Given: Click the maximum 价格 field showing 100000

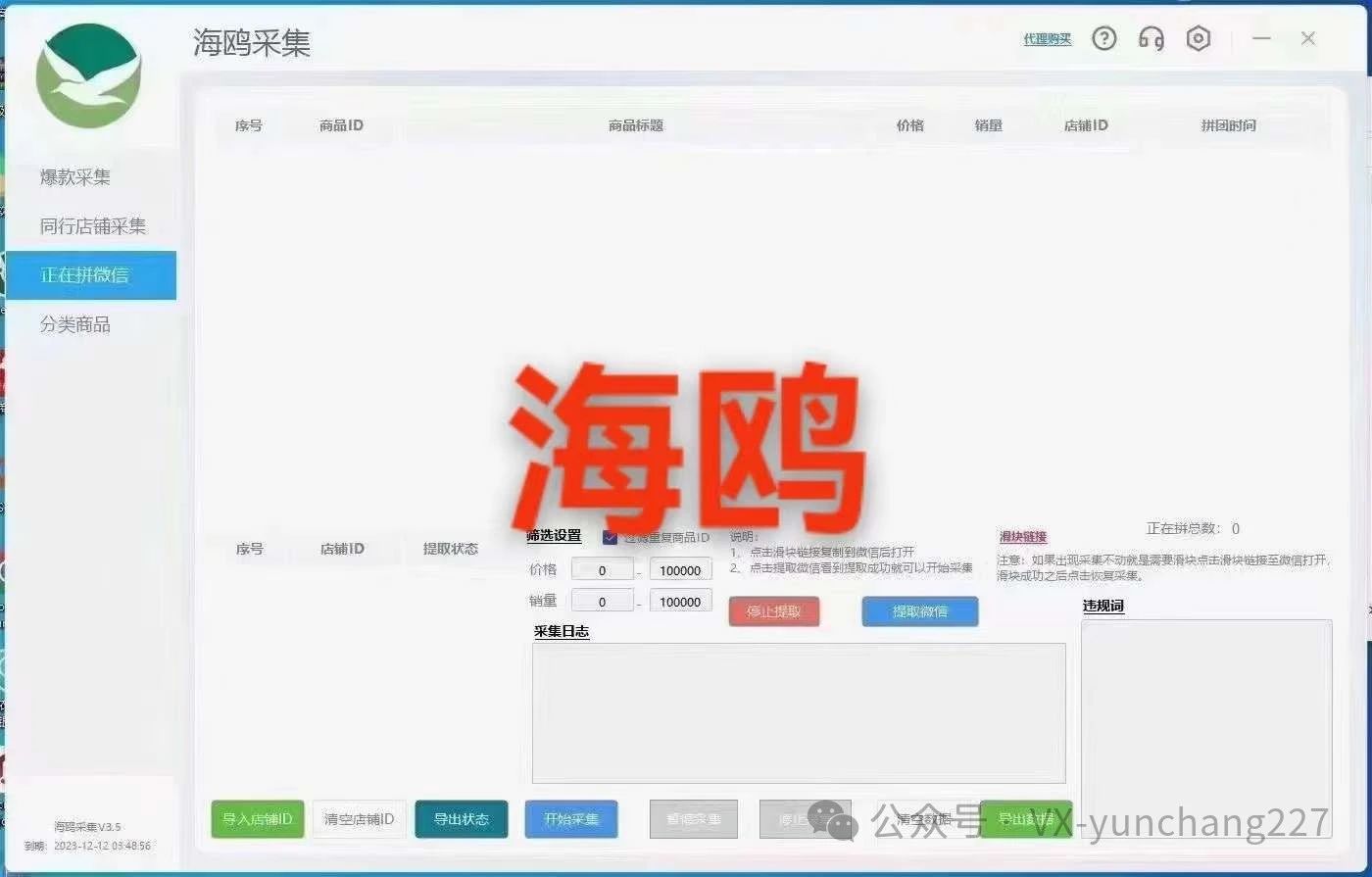Looking at the screenshot, I should 681,570.
